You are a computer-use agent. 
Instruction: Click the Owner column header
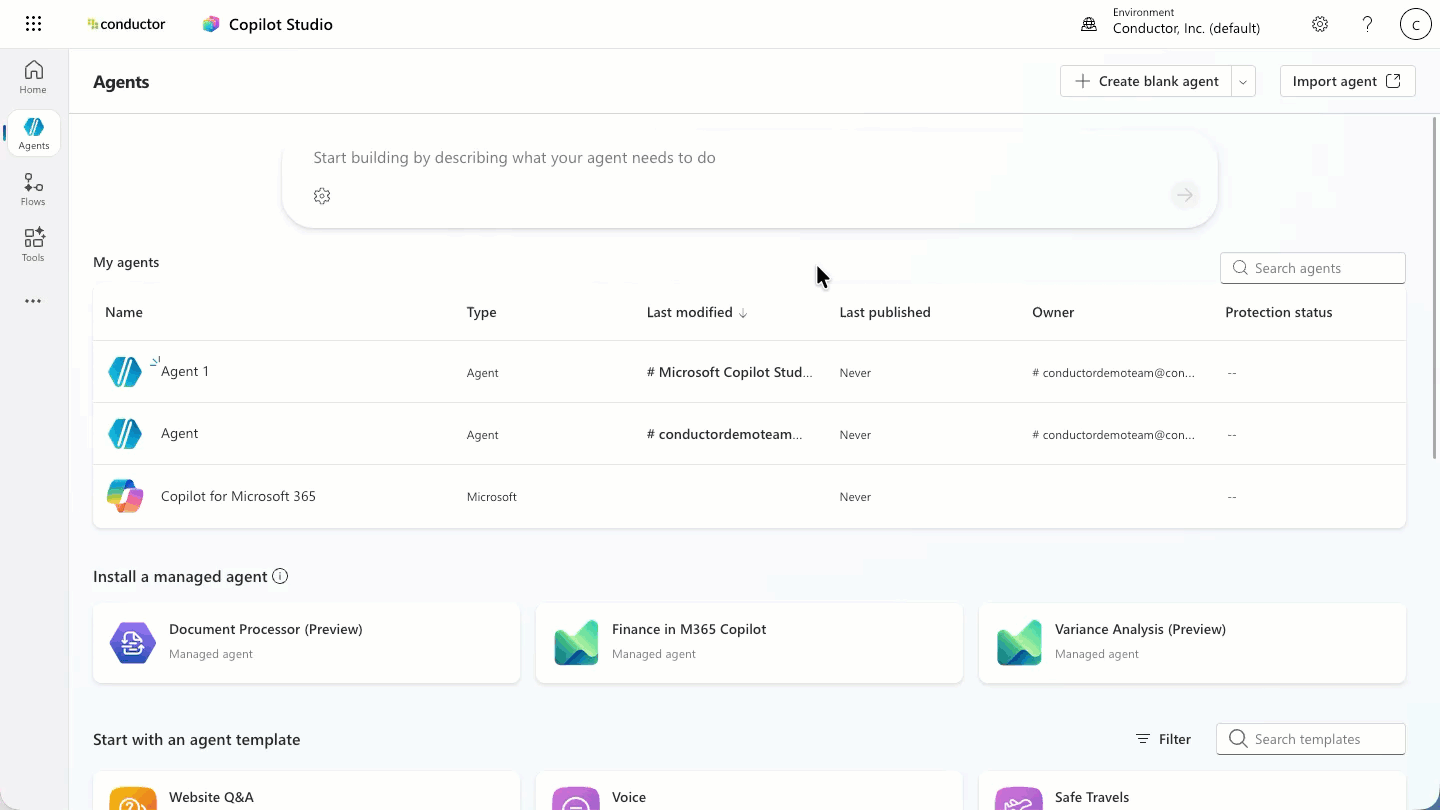[1053, 312]
